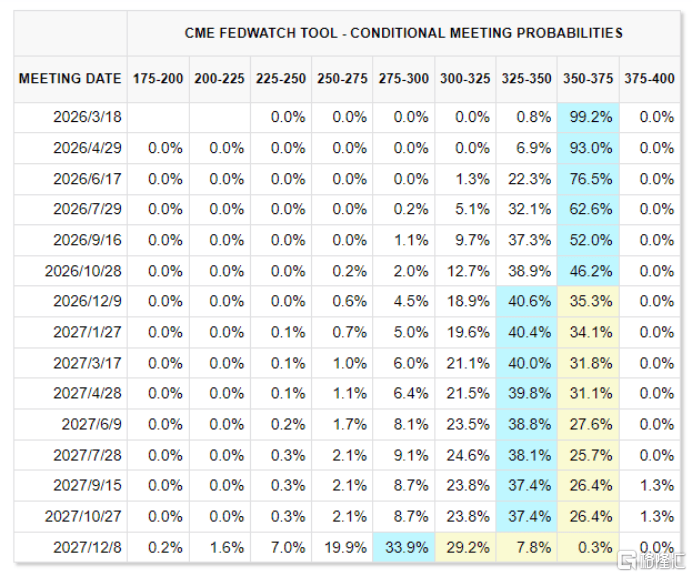The height and width of the screenshot is (577, 692).
Task: Click the yellow 29.2% cell
Action: click(466, 548)
